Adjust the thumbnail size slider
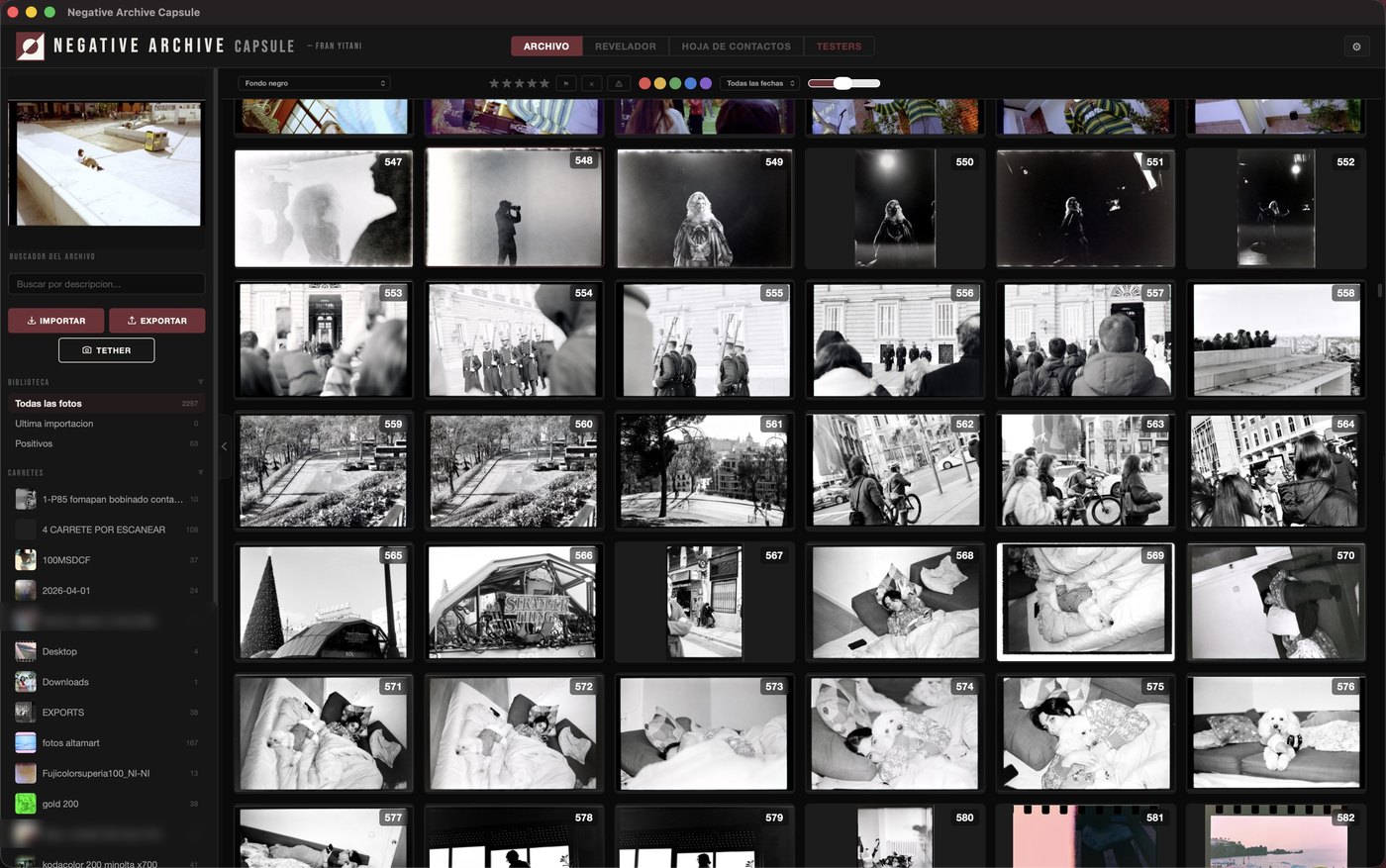The width and height of the screenshot is (1386, 868). click(x=843, y=83)
